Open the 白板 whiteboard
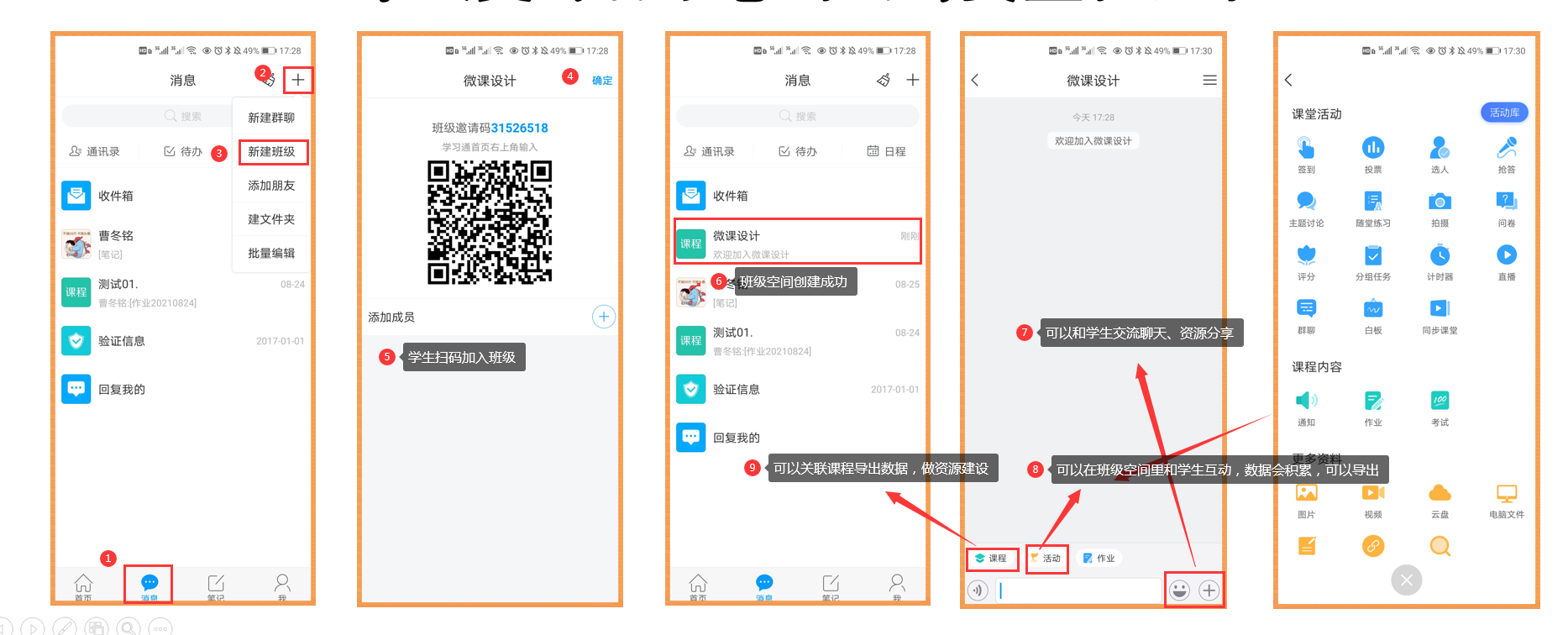This screenshot has width=1568, height=635. coord(1373,308)
